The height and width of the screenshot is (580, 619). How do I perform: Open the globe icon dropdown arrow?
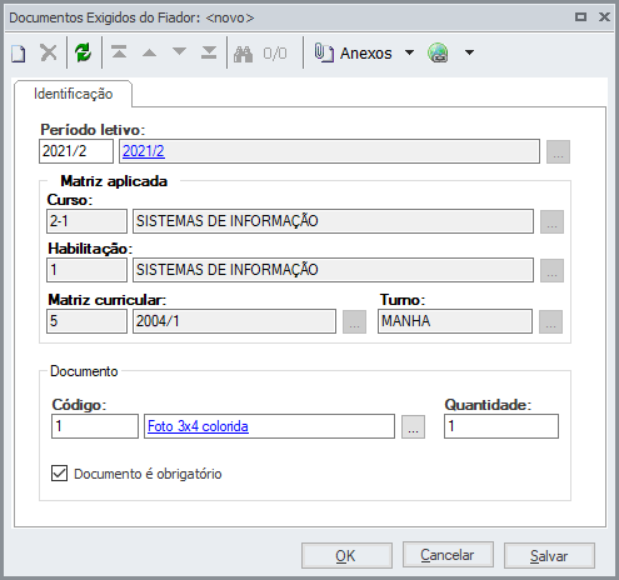[x=469, y=54]
